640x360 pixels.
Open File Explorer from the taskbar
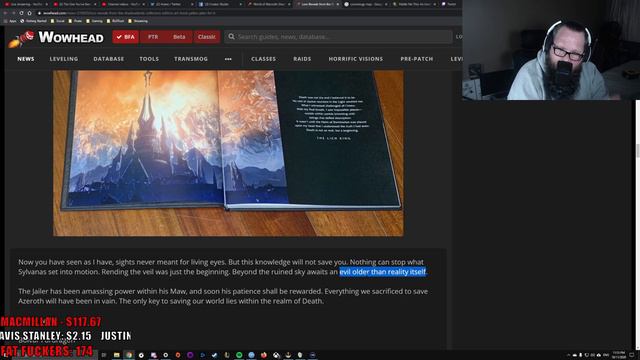(117, 355)
